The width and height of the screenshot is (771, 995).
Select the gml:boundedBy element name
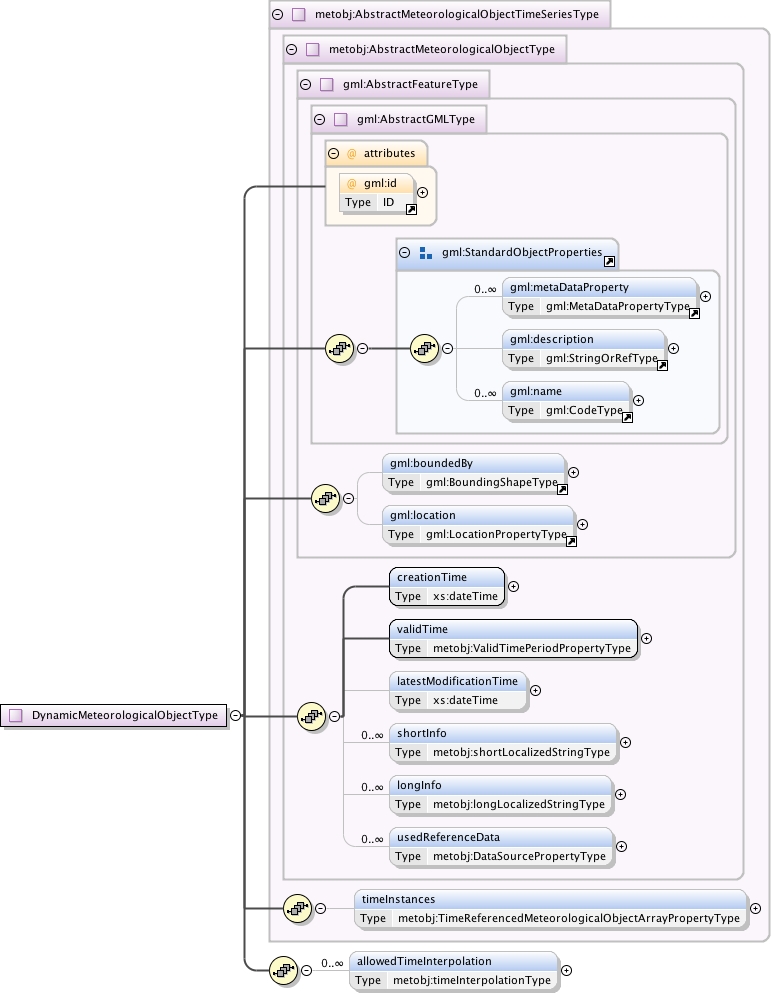click(432, 463)
